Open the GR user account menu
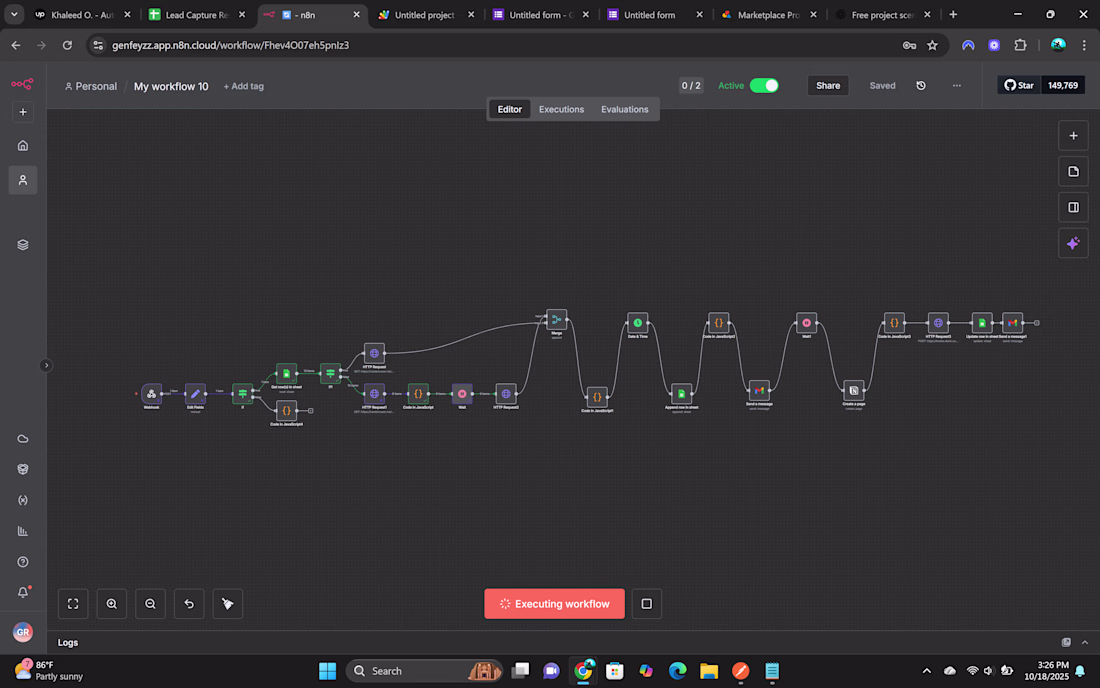Viewport: 1100px width, 688px height. pos(23,632)
